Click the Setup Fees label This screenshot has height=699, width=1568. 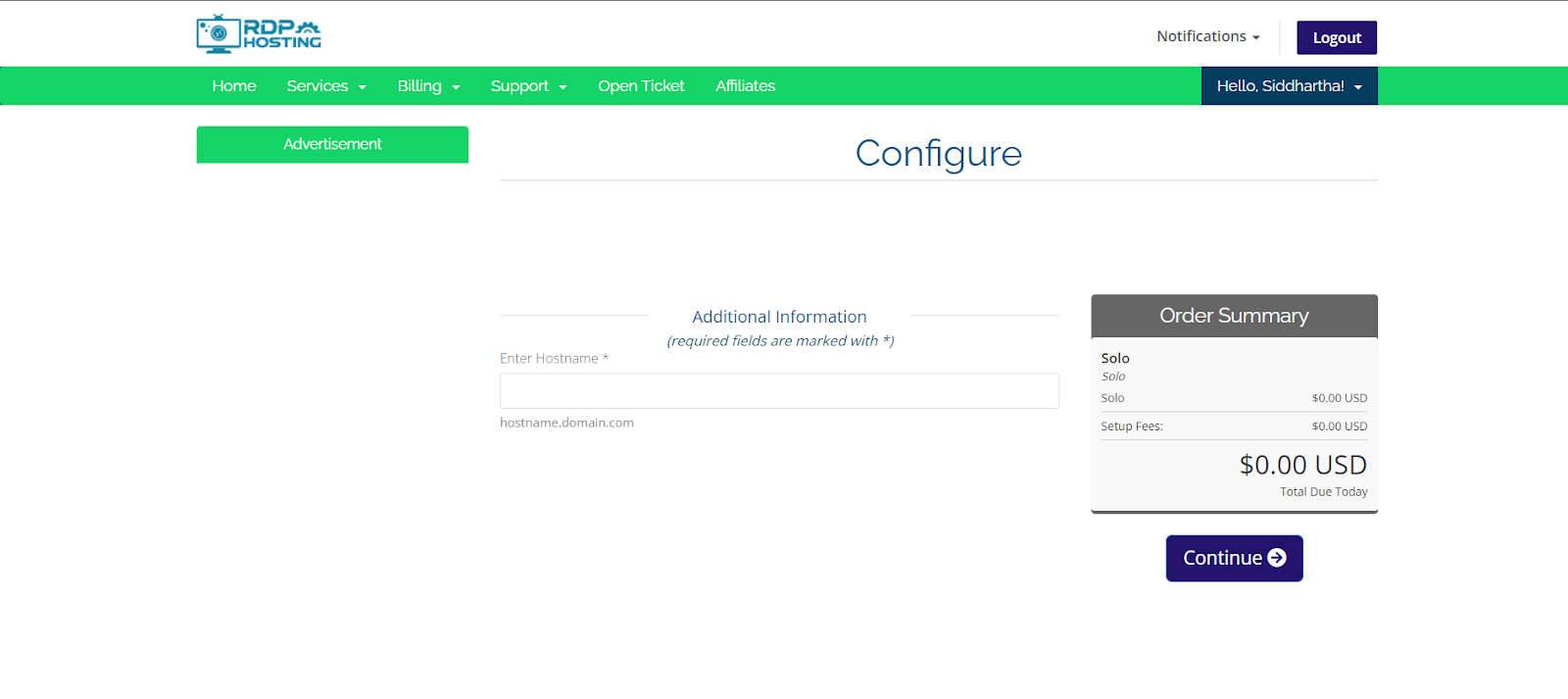click(1132, 426)
